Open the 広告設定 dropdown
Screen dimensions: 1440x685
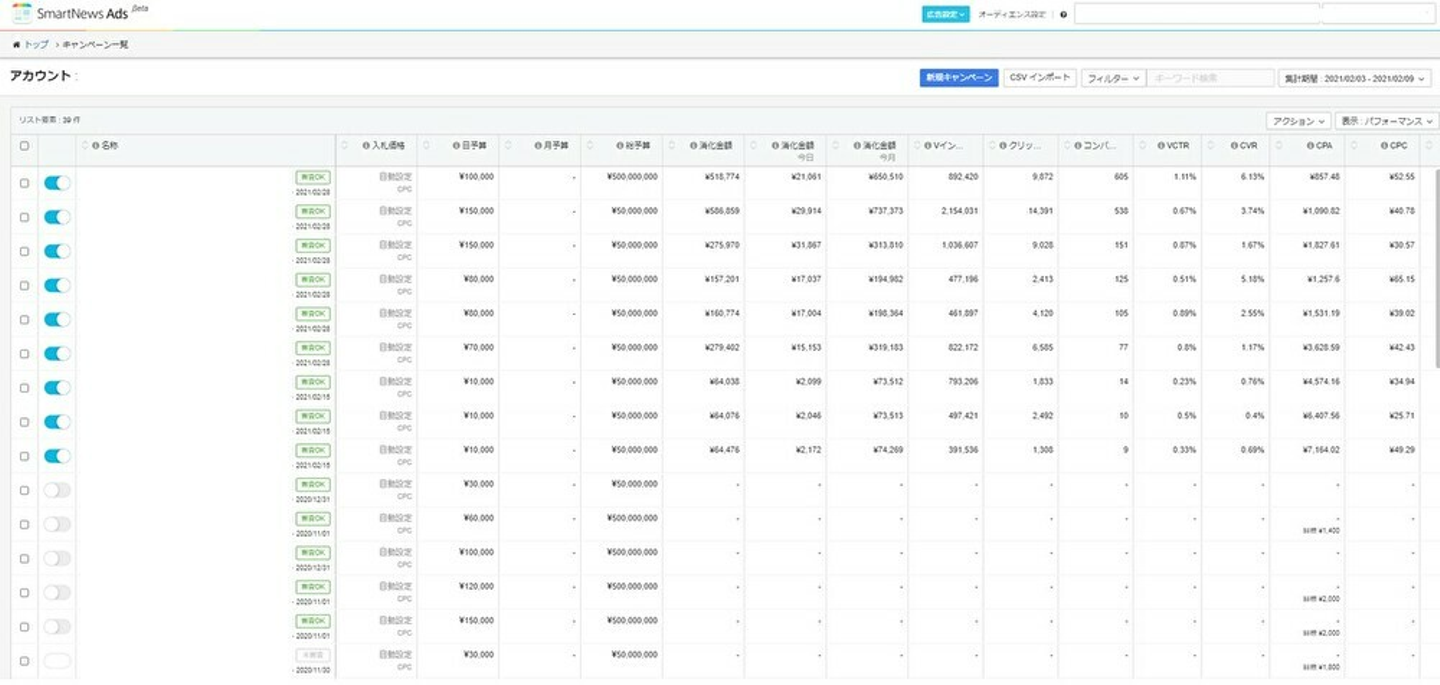(945, 15)
